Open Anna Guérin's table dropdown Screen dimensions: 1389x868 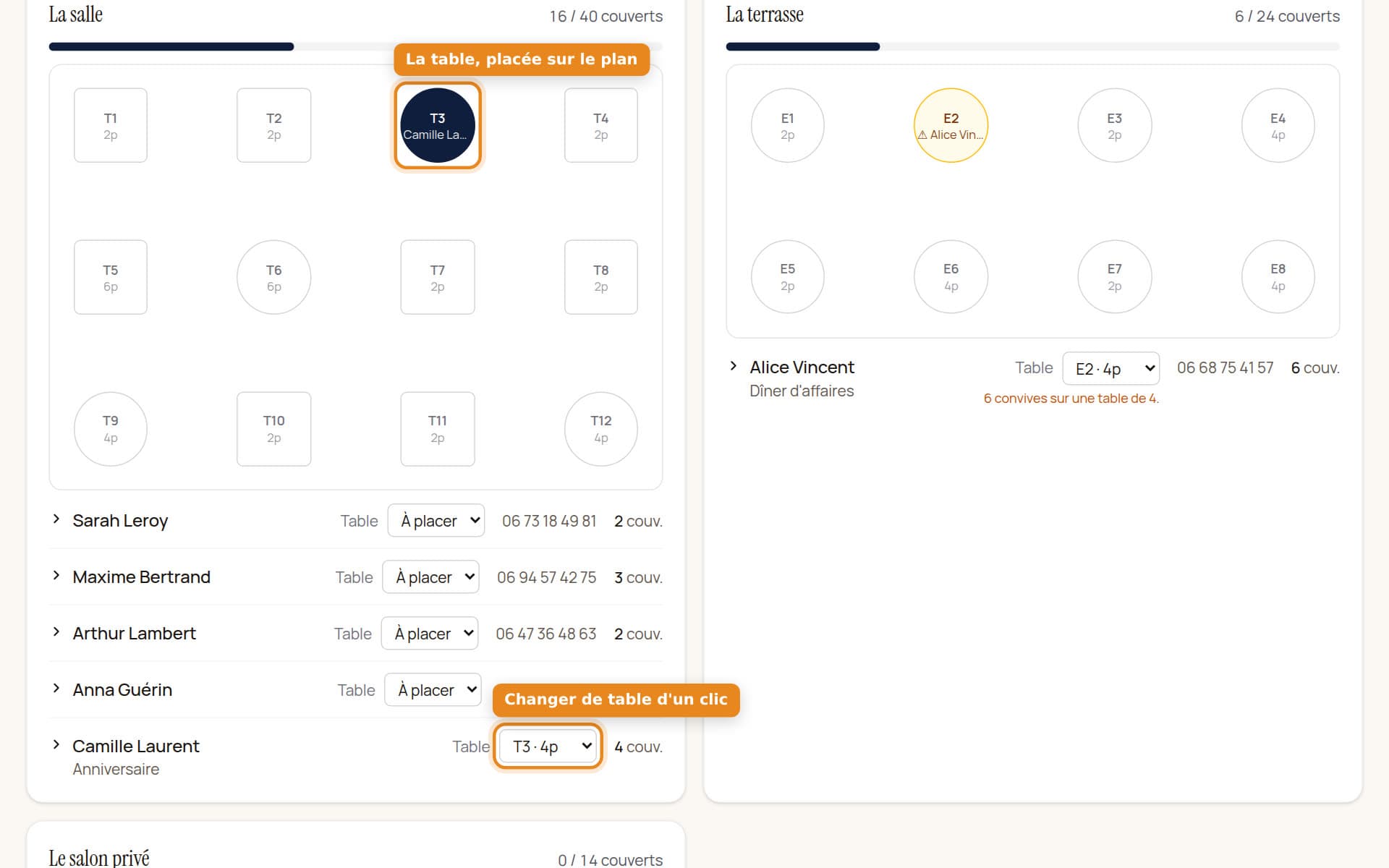click(433, 690)
